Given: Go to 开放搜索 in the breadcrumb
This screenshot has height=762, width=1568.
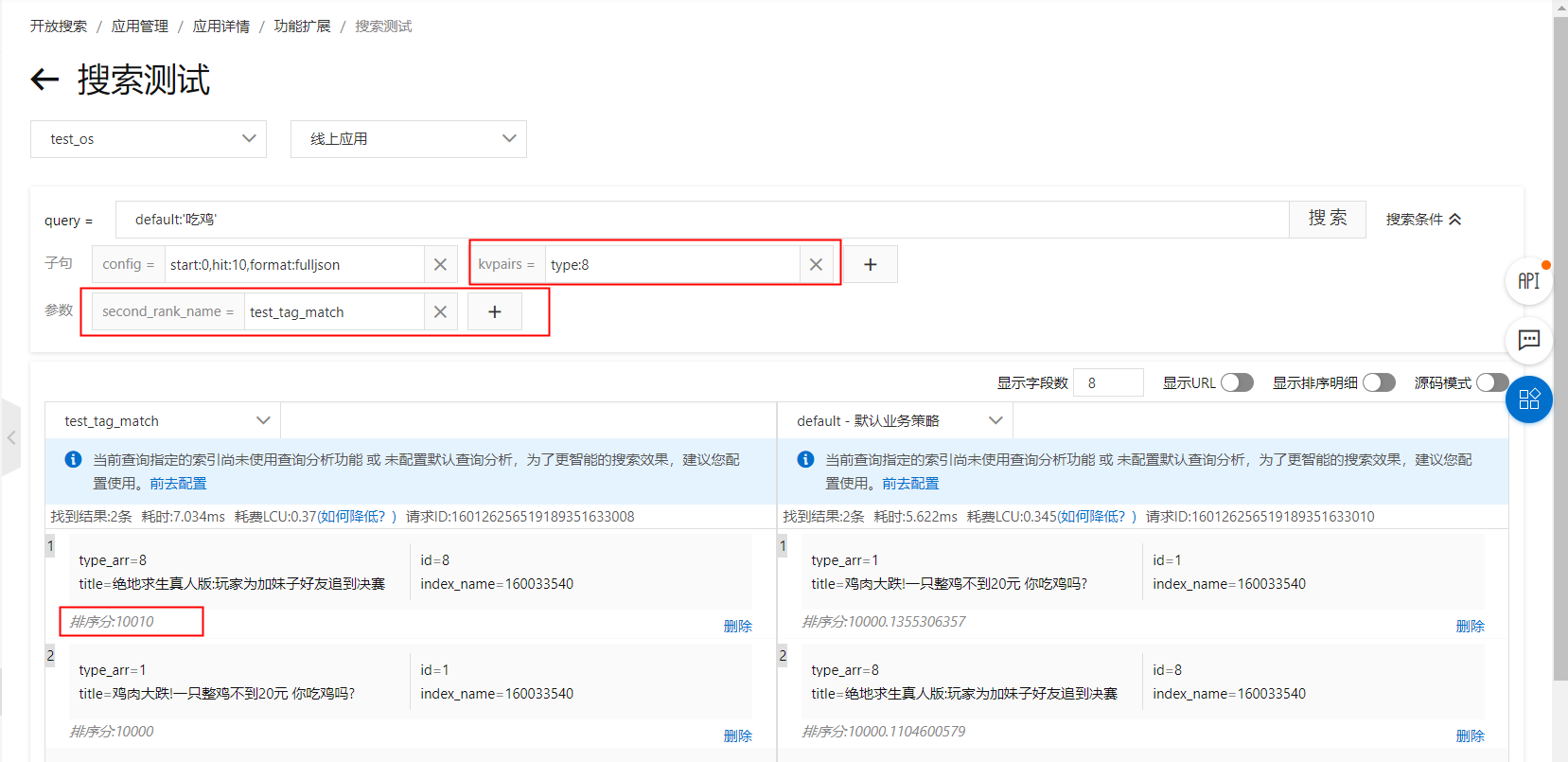Looking at the screenshot, I should pyautogui.click(x=59, y=27).
